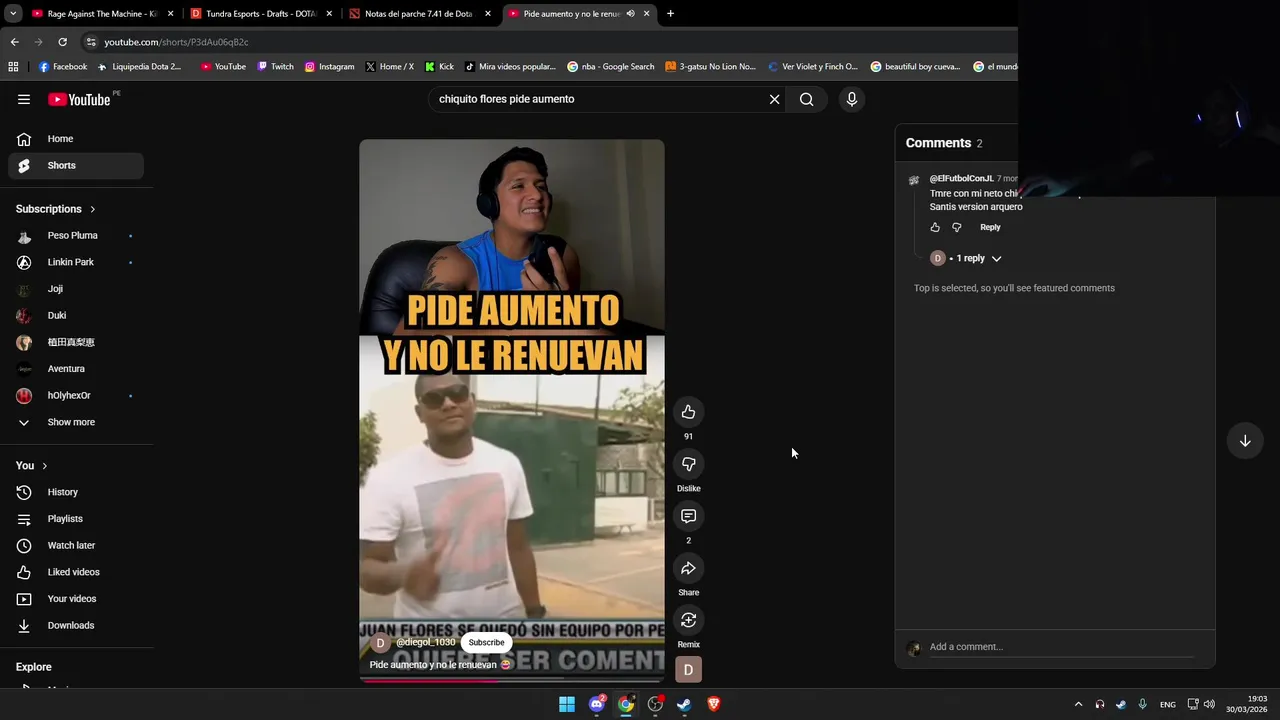Image resolution: width=1280 pixels, height=720 pixels.
Task: Clear the search box with the X icon
Action: (x=774, y=99)
